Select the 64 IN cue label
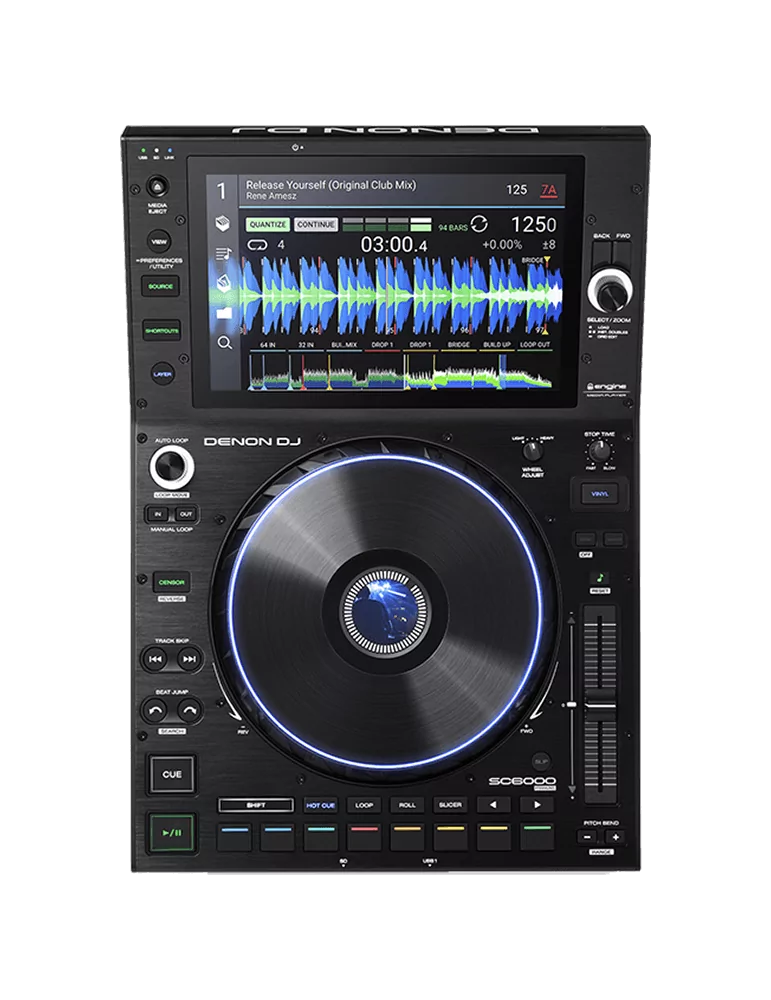 [x=267, y=345]
